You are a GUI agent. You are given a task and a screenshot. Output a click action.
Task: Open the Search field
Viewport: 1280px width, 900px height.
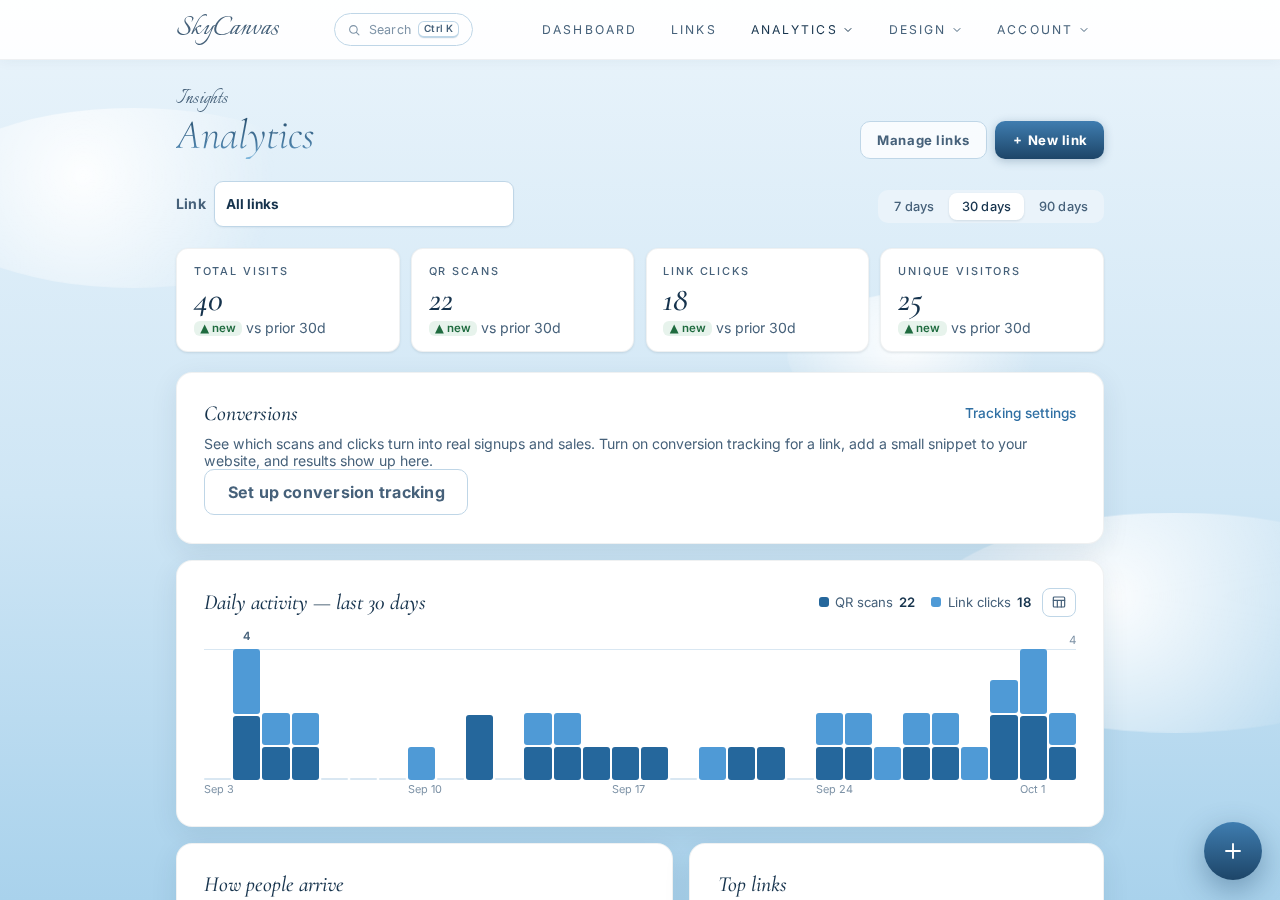[x=403, y=30]
